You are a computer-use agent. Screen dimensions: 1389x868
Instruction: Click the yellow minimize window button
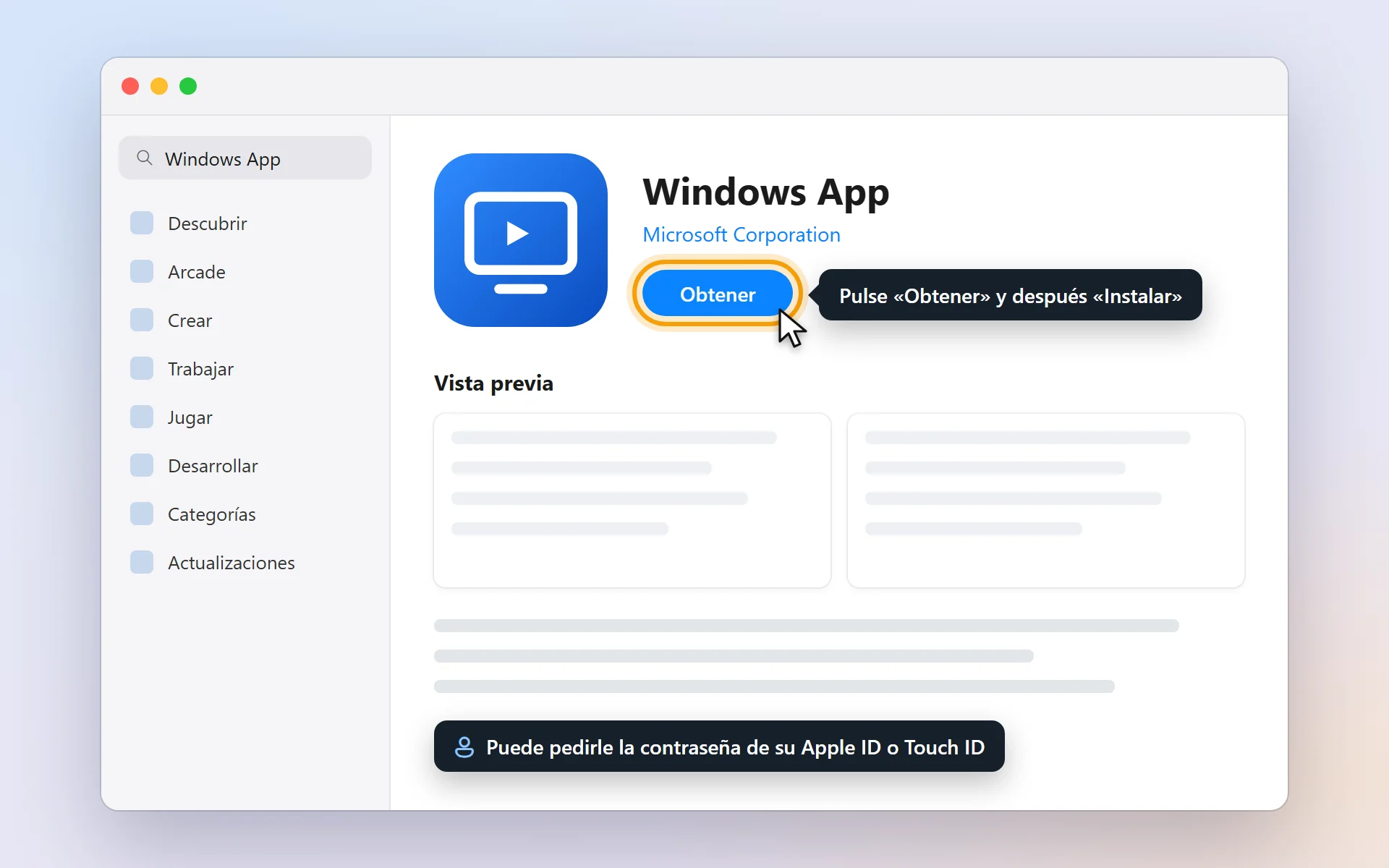click(159, 86)
